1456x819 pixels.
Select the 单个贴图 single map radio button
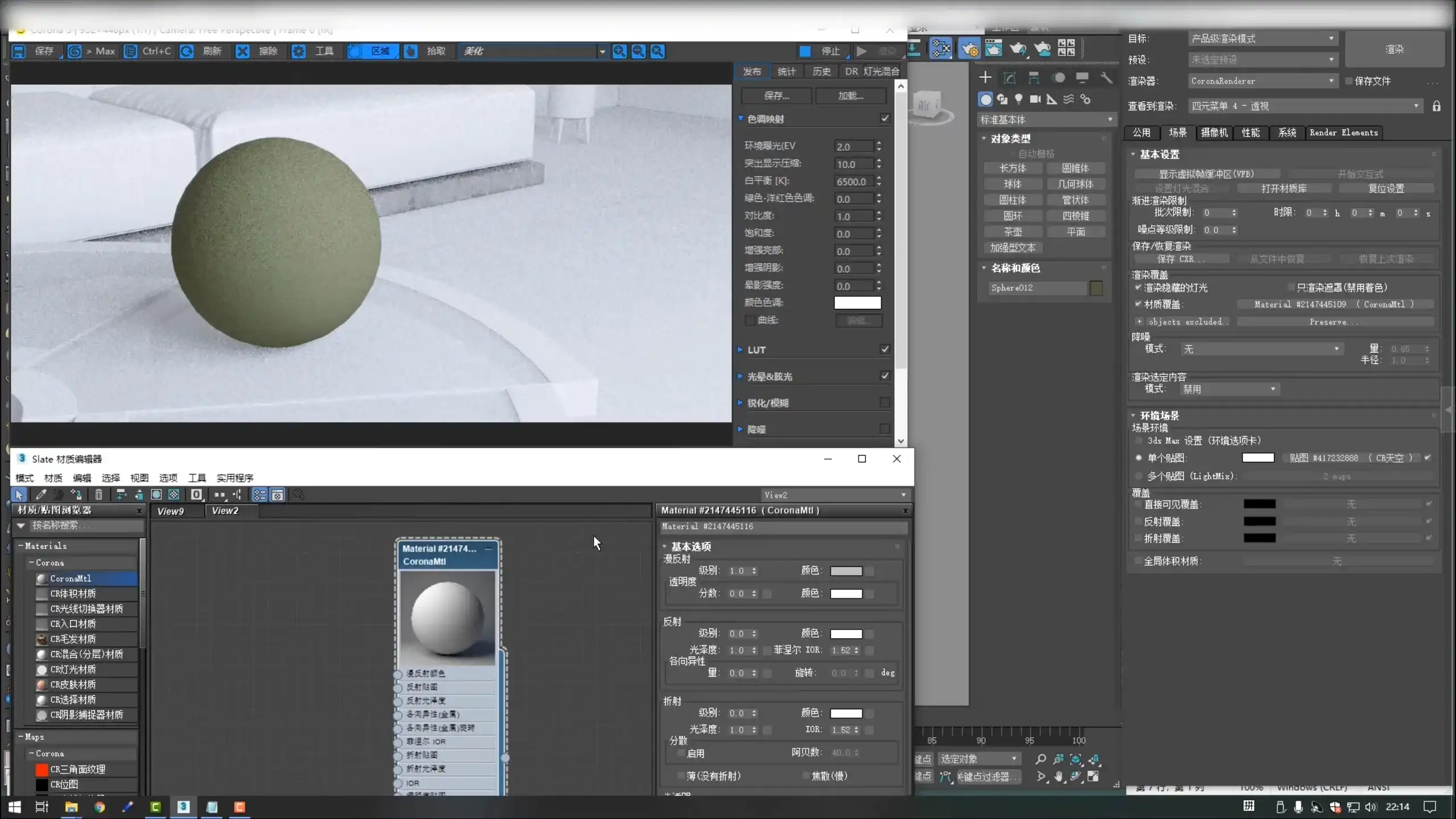click(x=1139, y=458)
